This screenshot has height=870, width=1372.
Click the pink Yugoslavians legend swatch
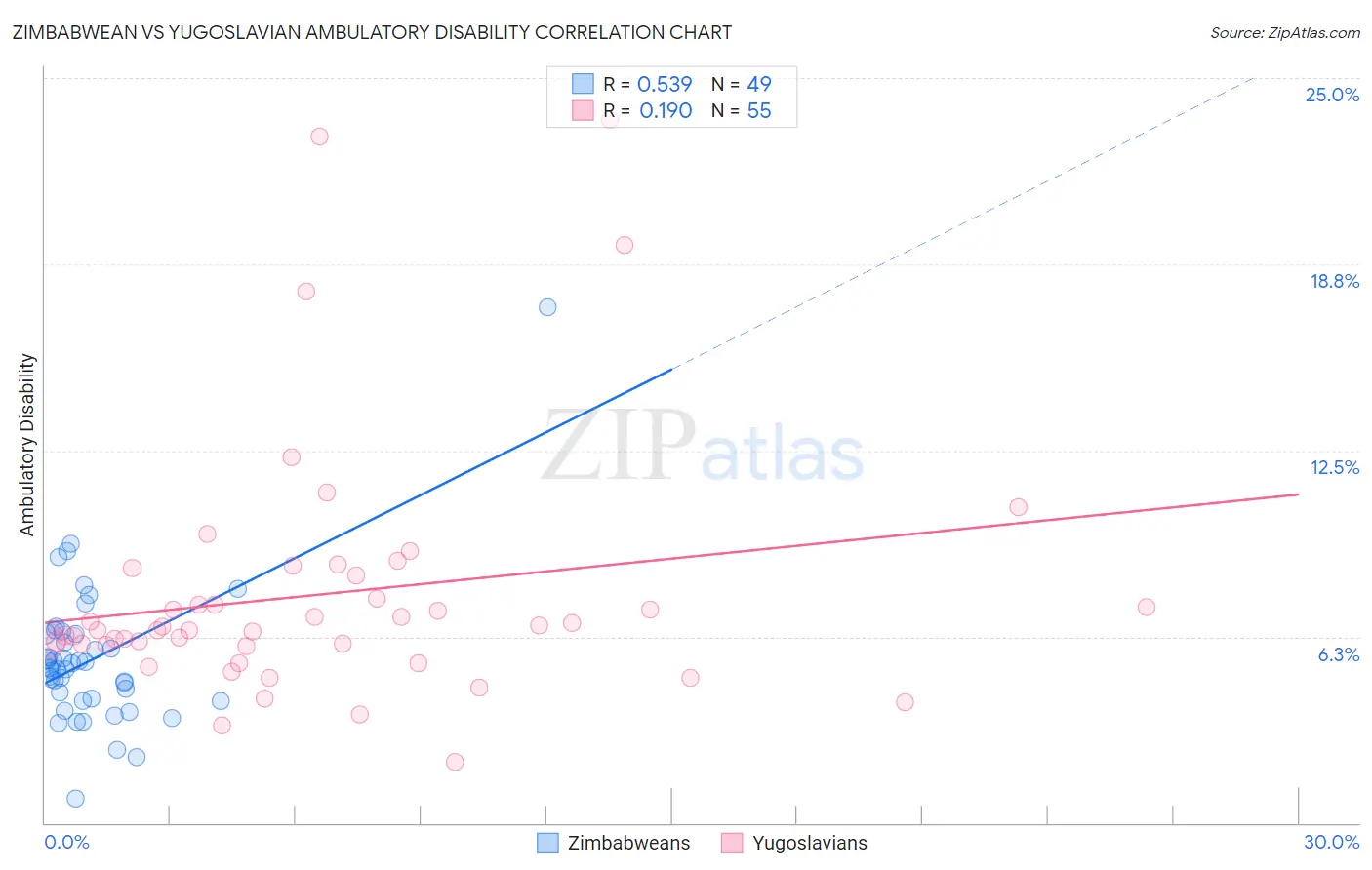tap(732, 843)
